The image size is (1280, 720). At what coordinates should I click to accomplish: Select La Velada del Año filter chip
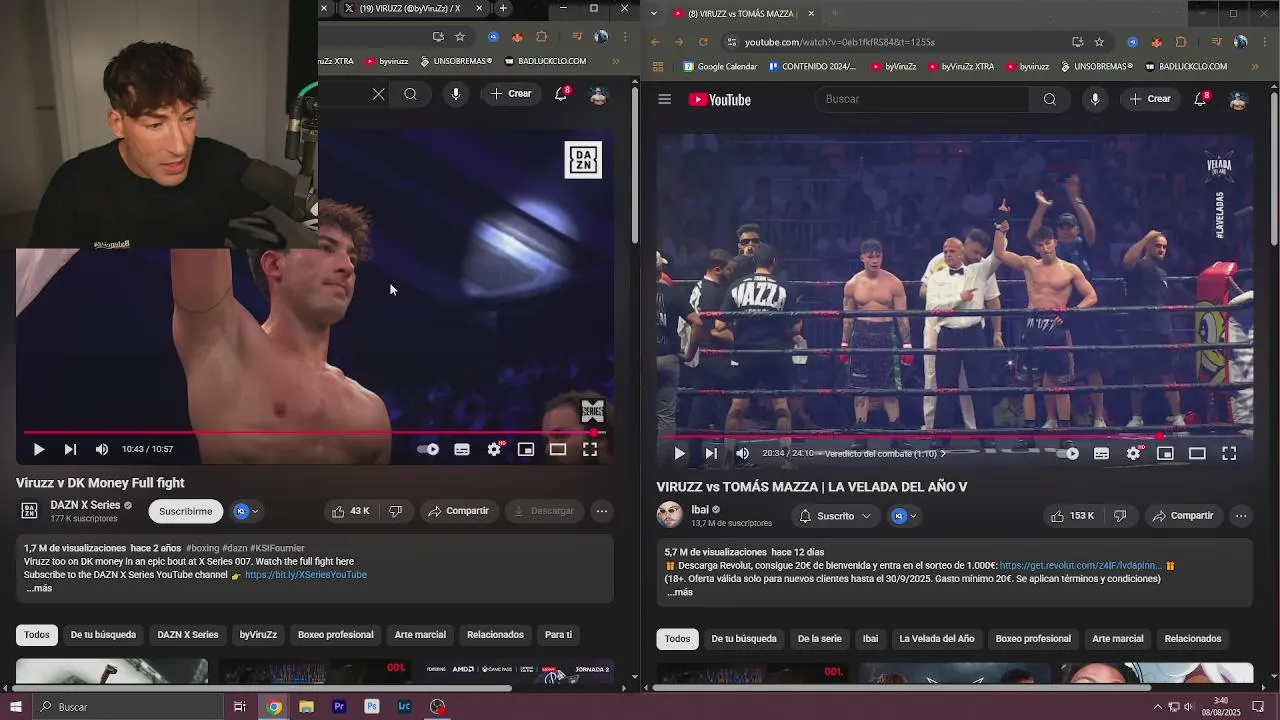coord(937,639)
